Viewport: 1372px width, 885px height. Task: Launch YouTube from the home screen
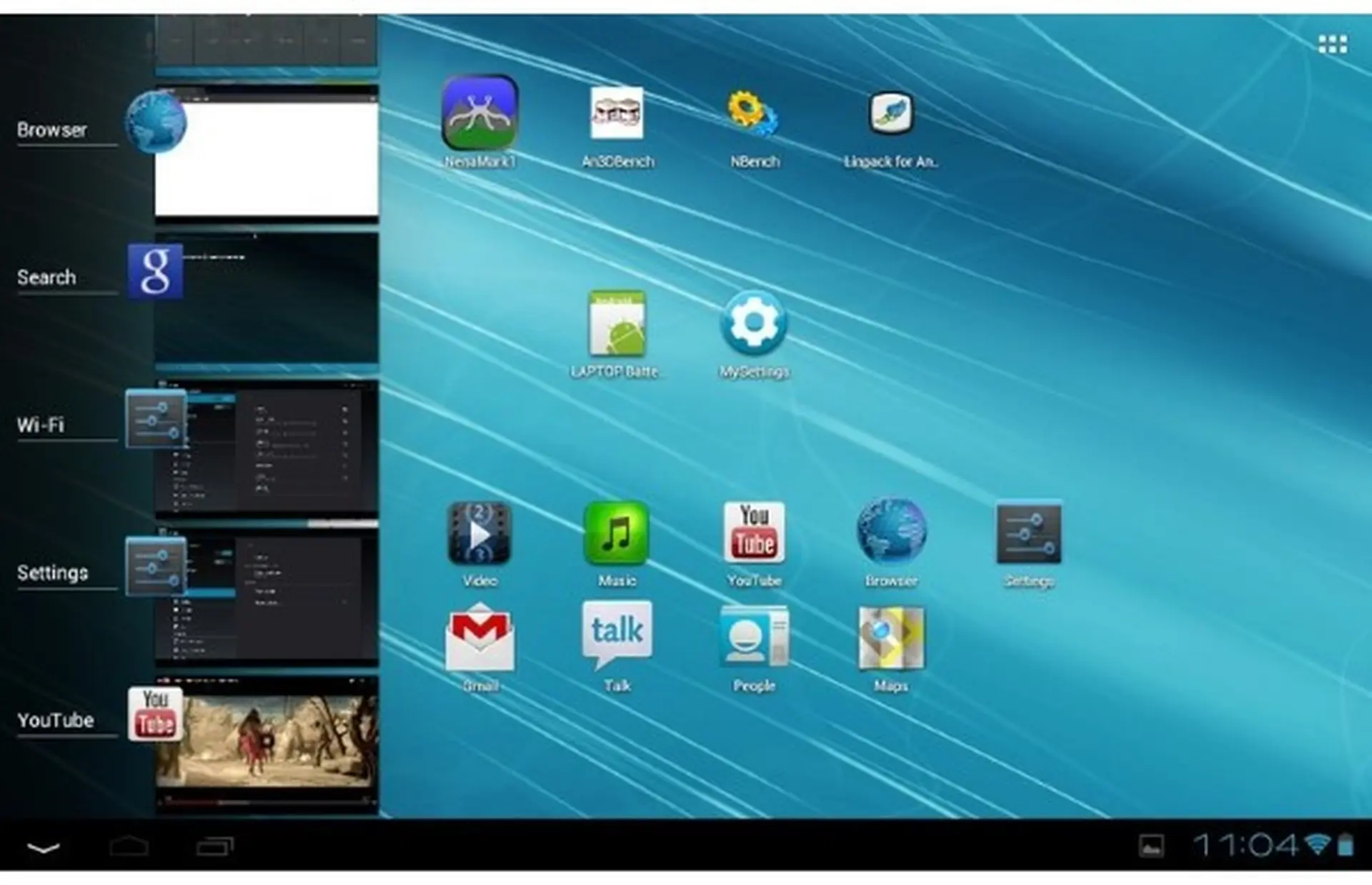coord(754,533)
